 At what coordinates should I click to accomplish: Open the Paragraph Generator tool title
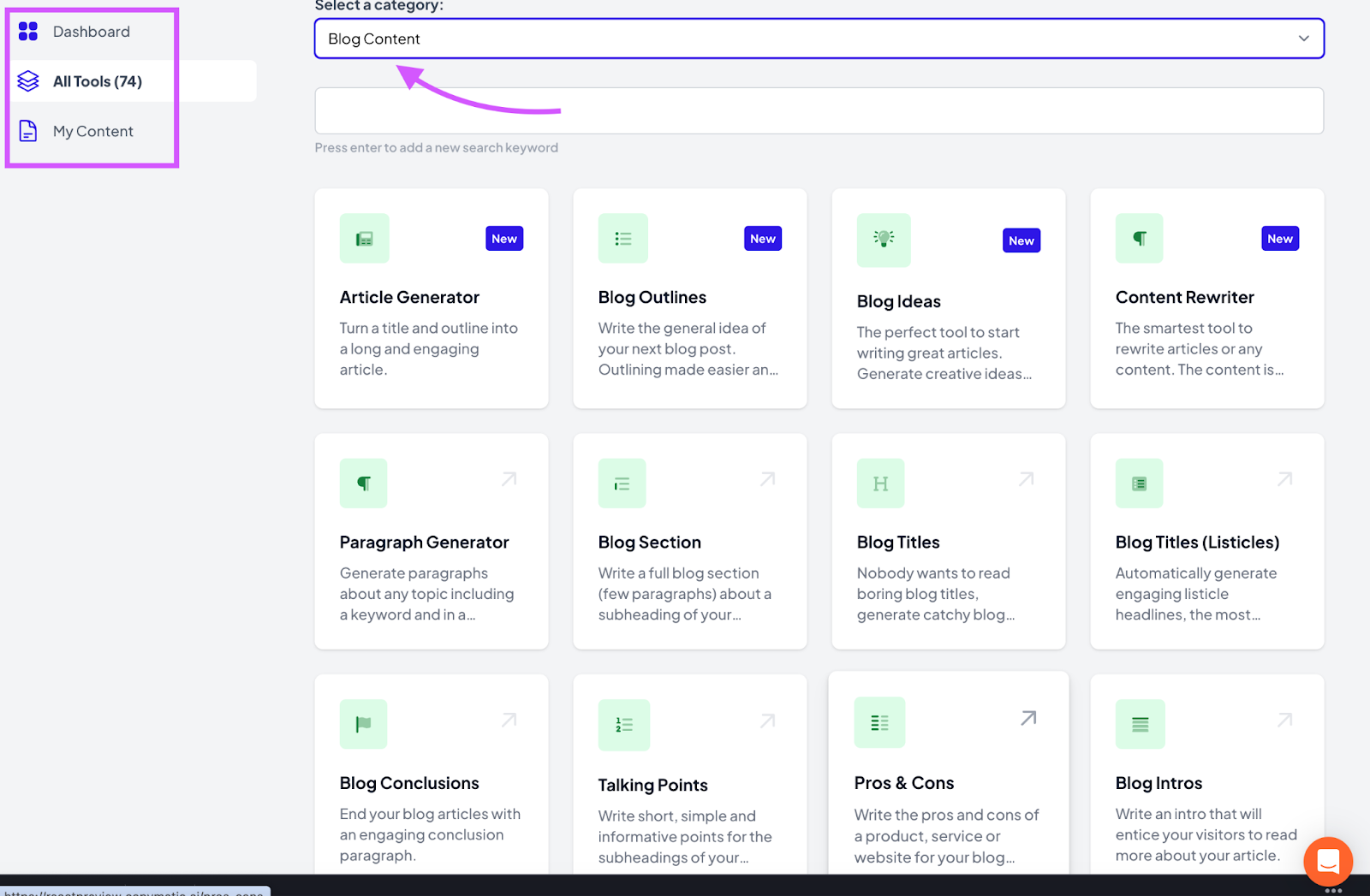pyautogui.click(x=424, y=542)
